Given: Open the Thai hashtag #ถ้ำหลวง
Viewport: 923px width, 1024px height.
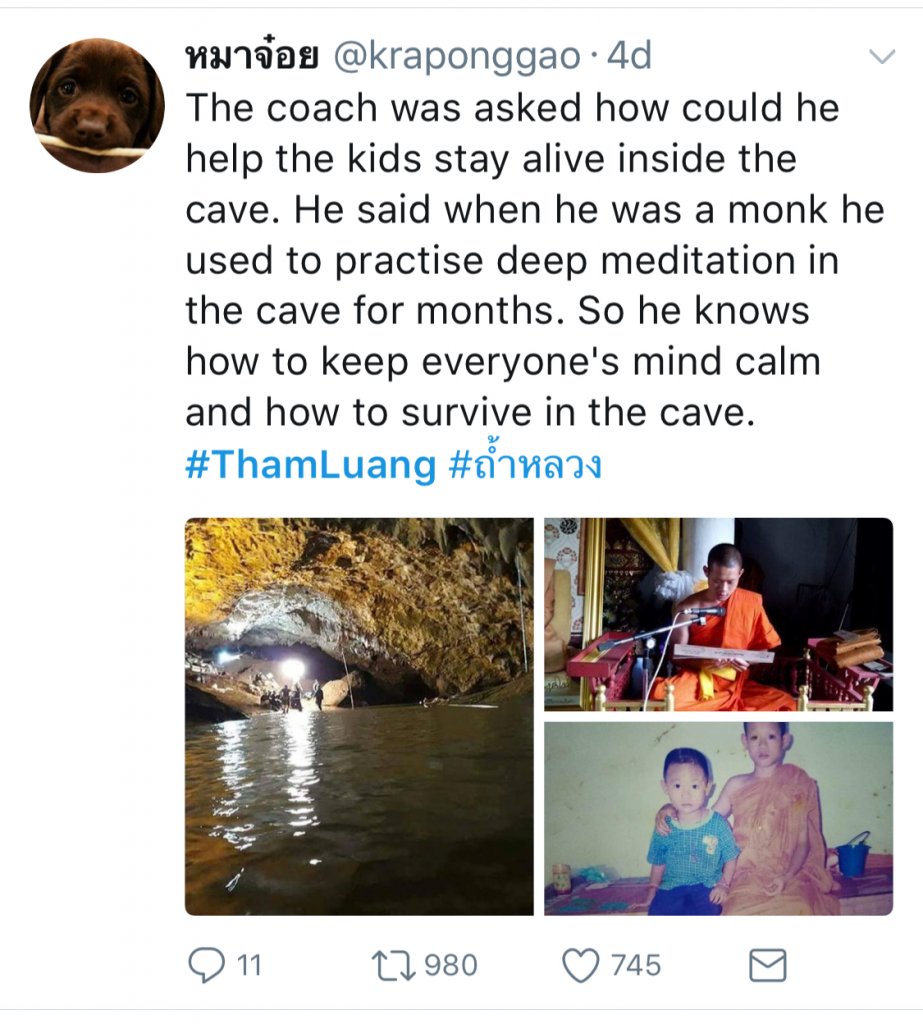Looking at the screenshot, I should point(525,465).
